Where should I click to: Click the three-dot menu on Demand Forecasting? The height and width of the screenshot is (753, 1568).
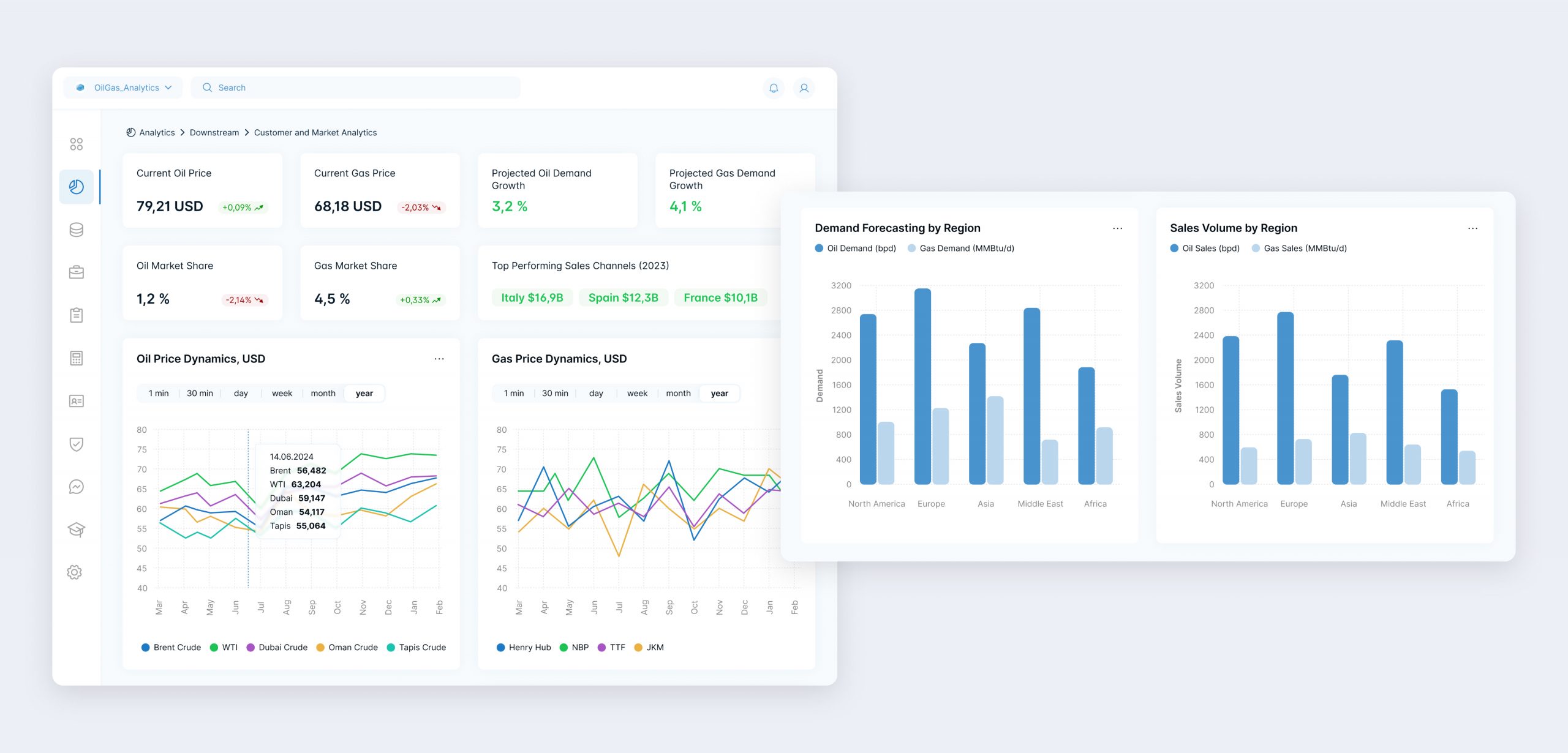click(x=1117, y=228)
